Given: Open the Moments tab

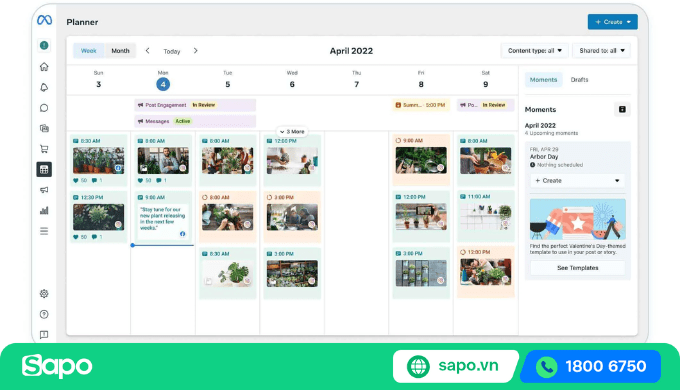Looking at the screenshot, I should [x=543, y=80].
